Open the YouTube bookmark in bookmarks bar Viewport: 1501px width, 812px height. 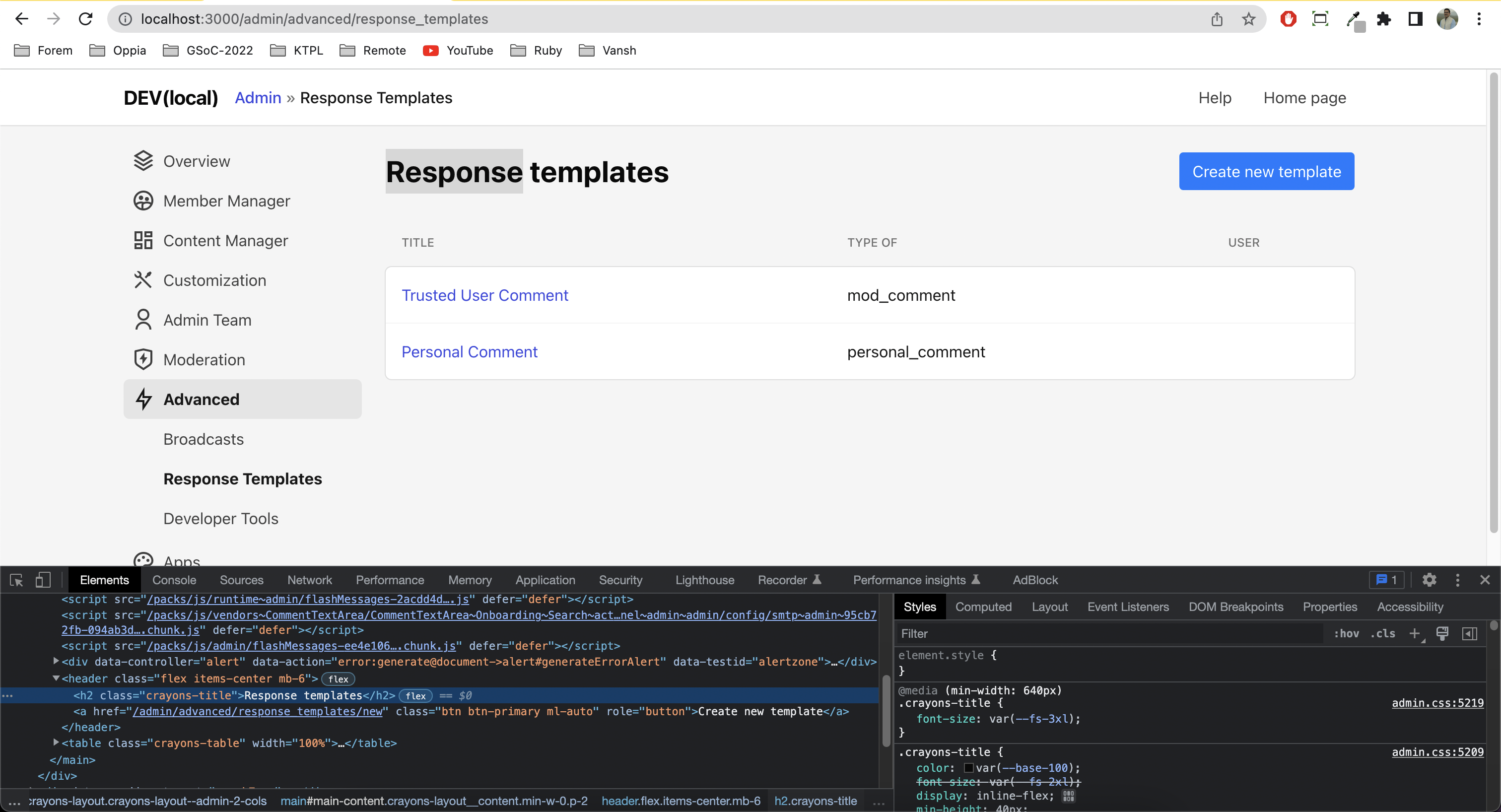[x=458, y=51]
